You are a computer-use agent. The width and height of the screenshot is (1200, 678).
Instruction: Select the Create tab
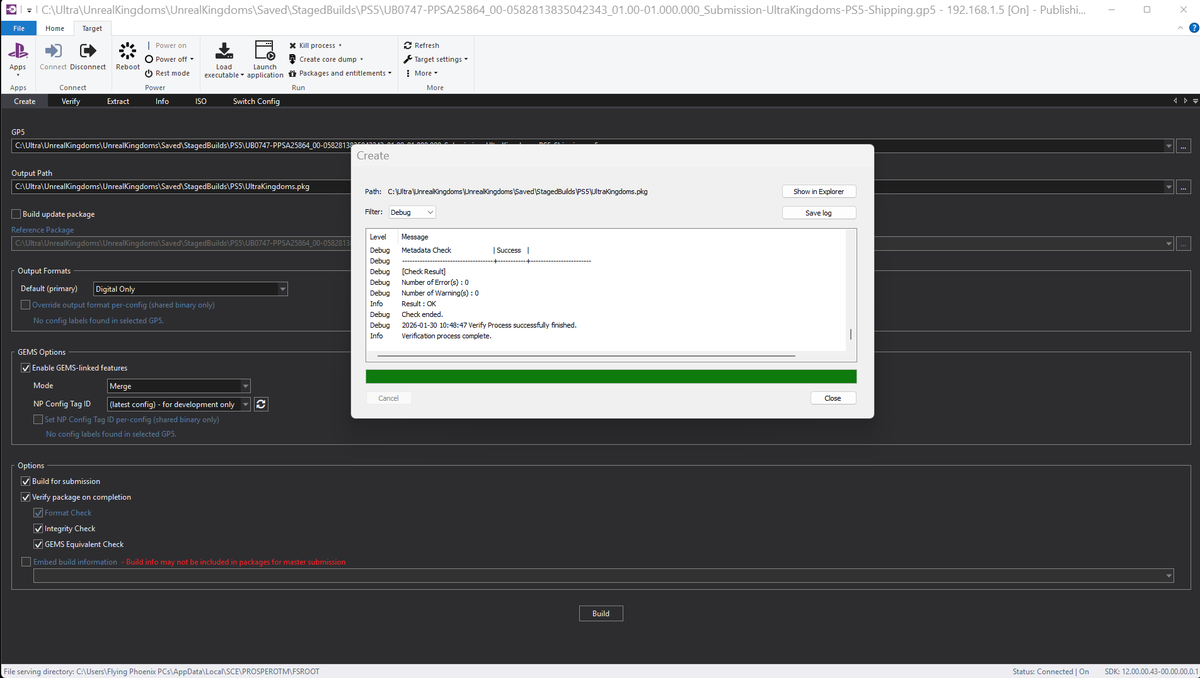tap(25, 101)
